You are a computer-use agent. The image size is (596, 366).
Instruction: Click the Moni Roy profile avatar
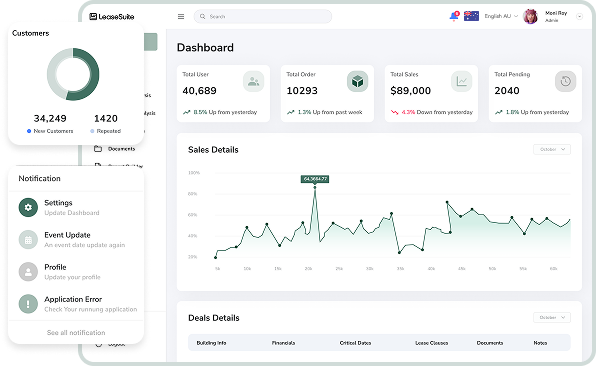click(x=530, y=16)
